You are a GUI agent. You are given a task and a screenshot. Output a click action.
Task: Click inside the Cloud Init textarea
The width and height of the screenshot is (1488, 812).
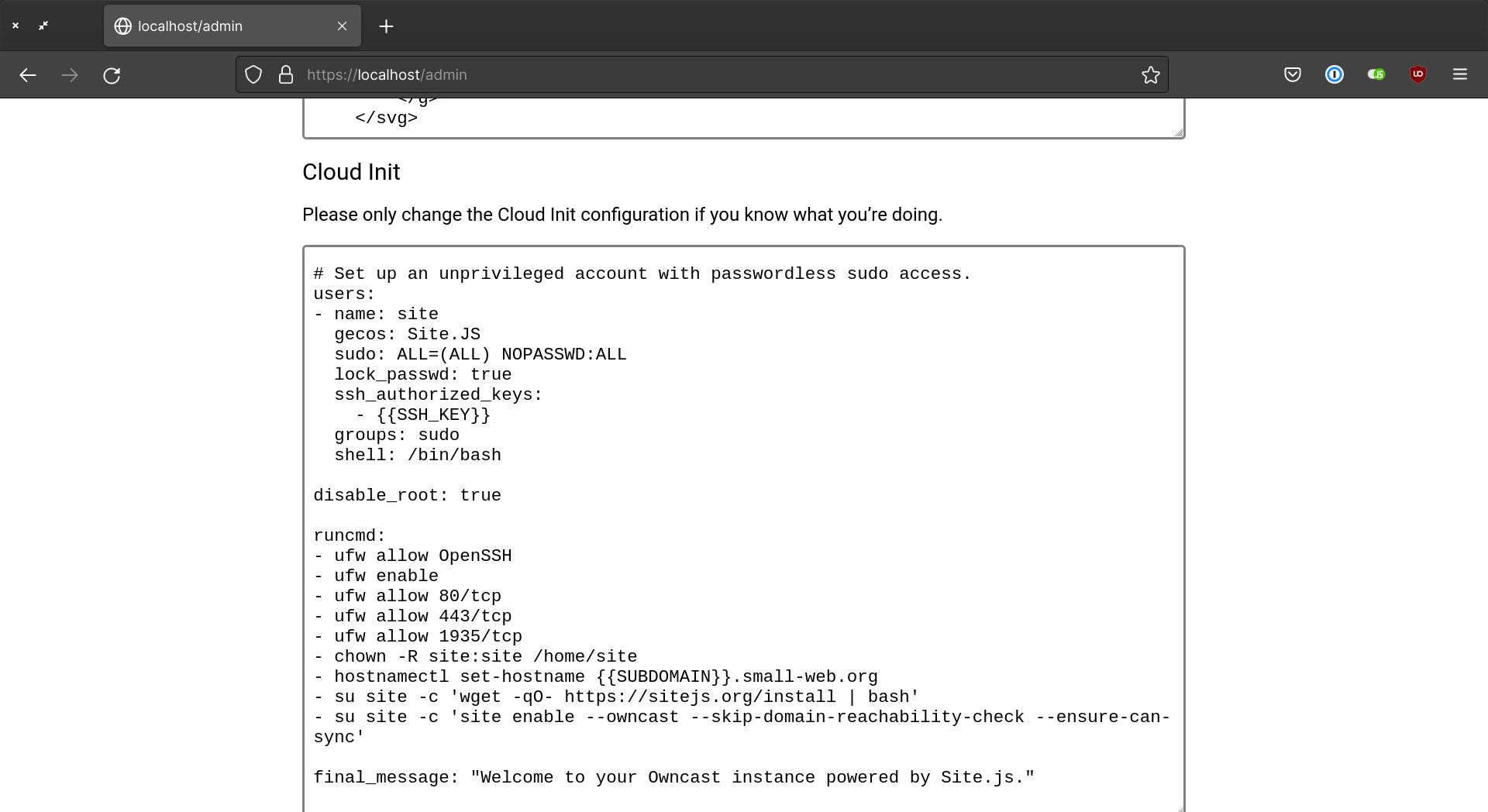(x=744, y=528)
